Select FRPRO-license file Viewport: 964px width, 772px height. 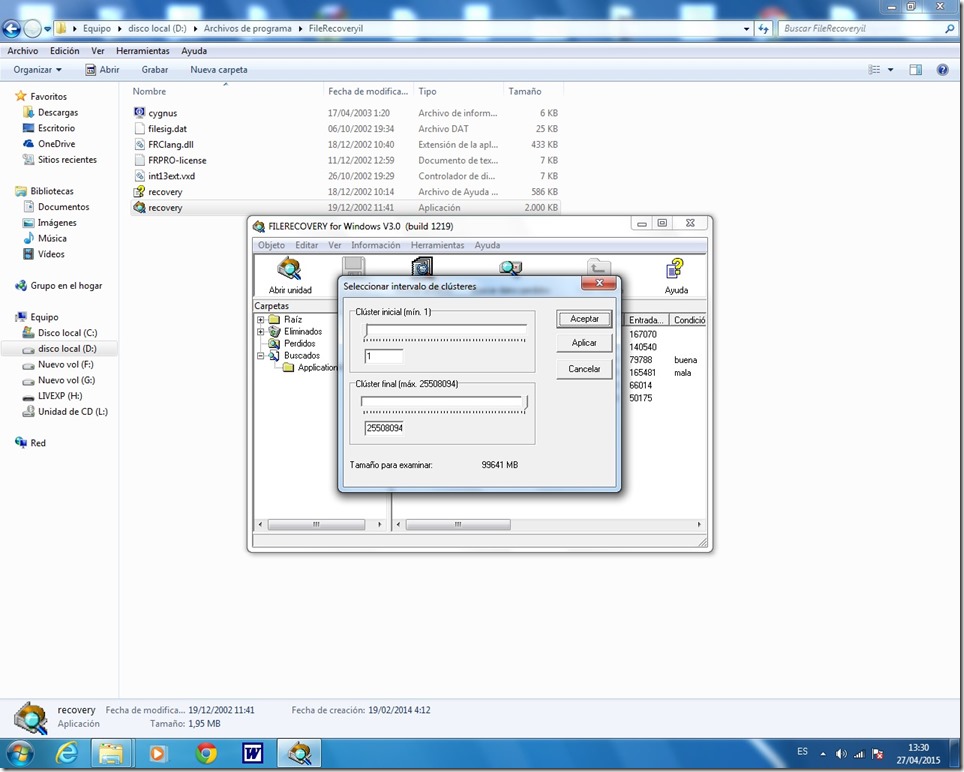(x=177, y=160)
